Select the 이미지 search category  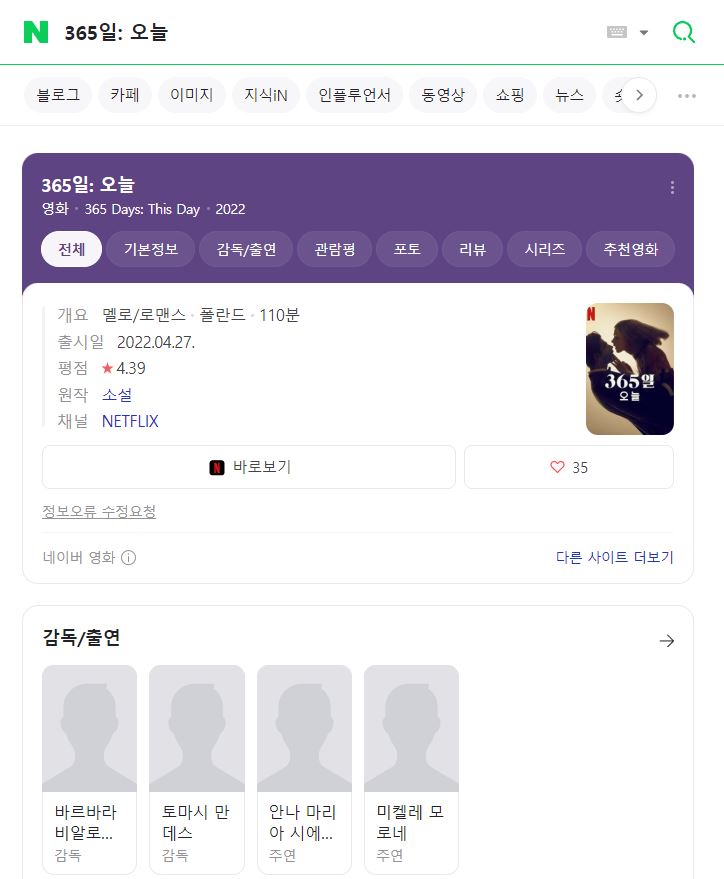click(191, 96)
